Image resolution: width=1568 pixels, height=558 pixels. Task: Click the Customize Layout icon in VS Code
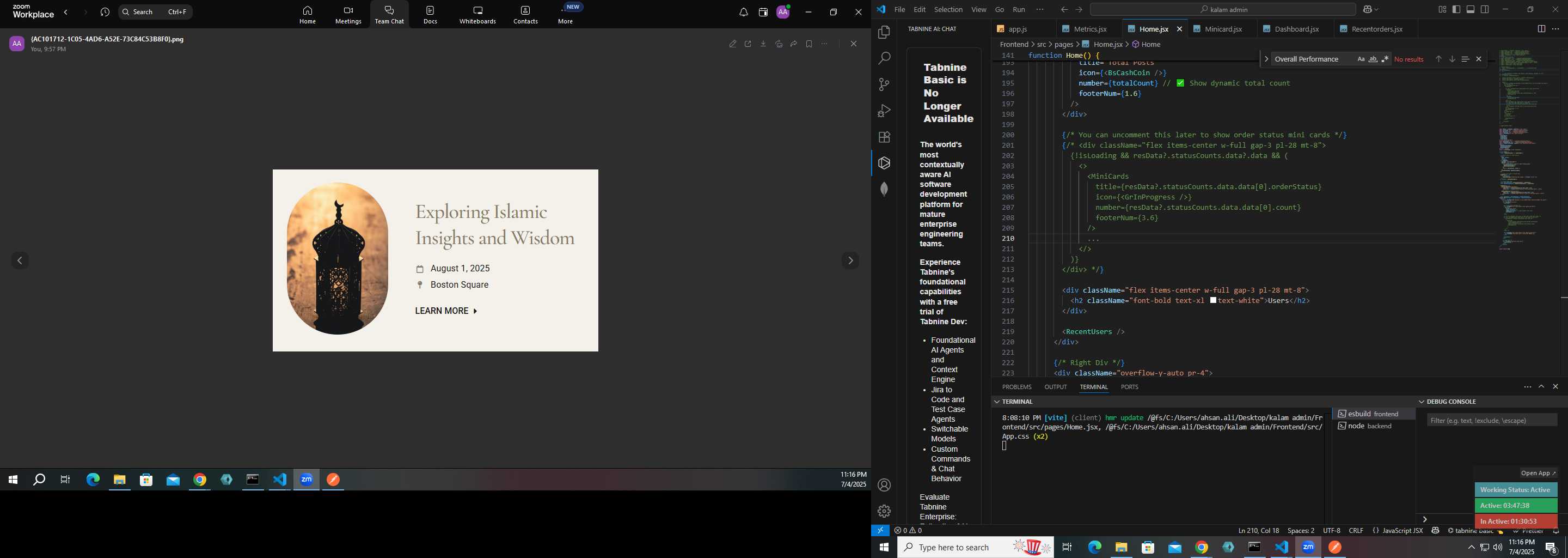(1442, 10)
